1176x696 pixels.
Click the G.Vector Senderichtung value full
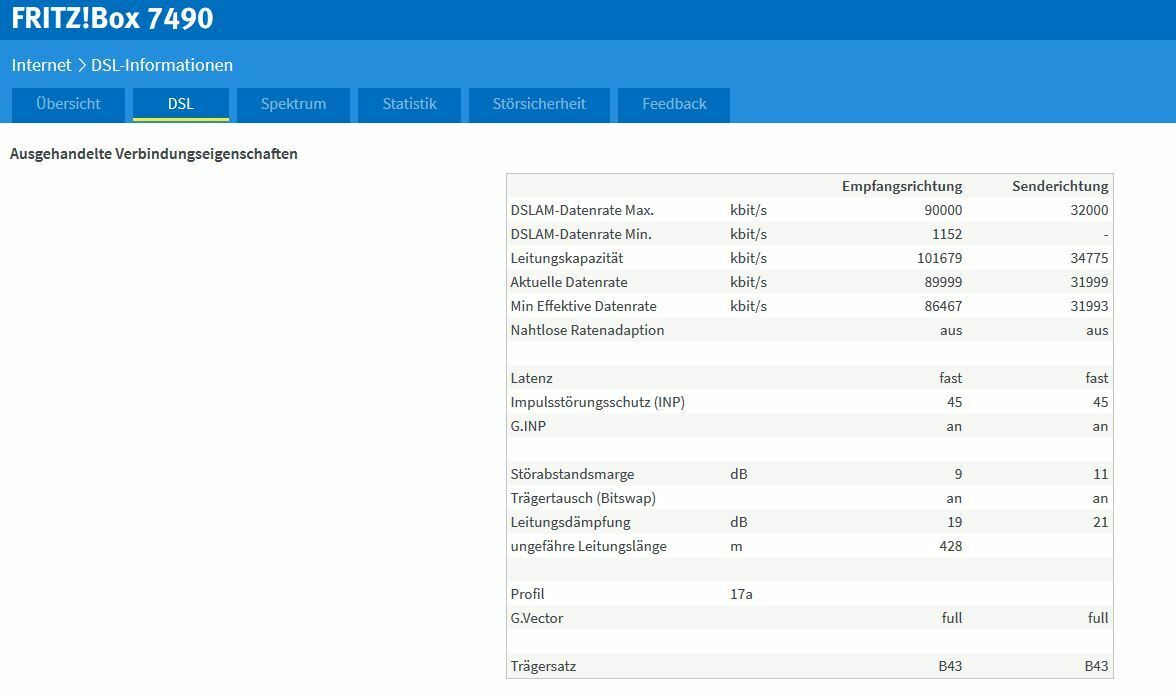(x=1098, y=618)
